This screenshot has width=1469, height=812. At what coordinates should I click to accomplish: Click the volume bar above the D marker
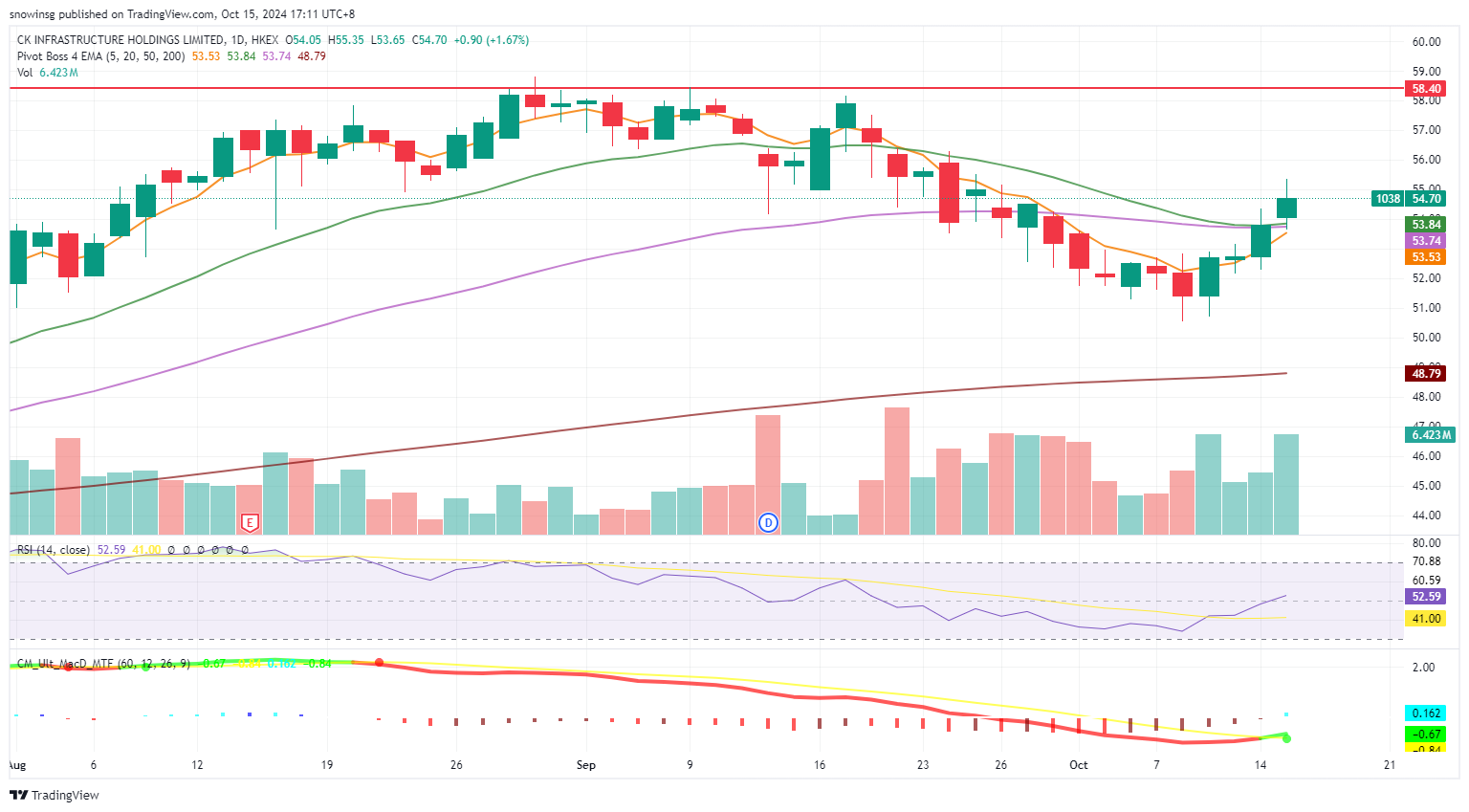(768, 474)
